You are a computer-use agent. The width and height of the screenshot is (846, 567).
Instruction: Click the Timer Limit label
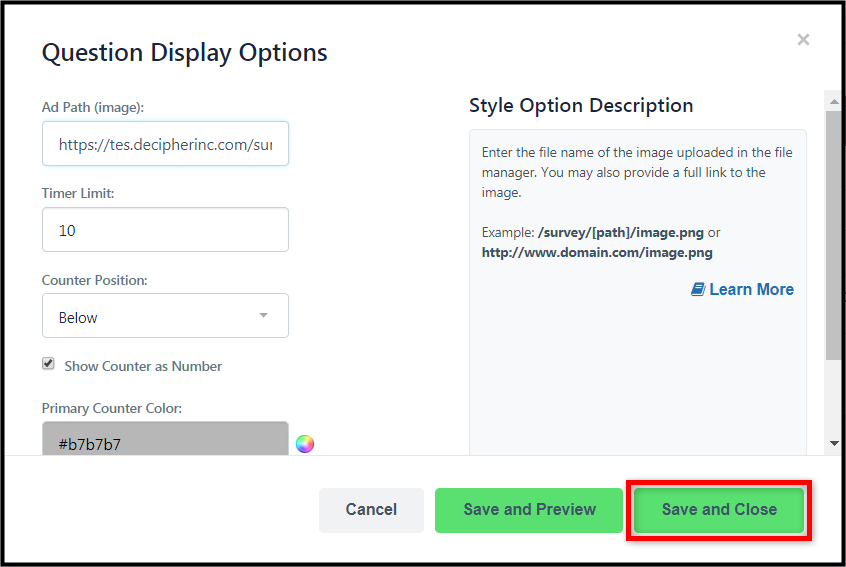(x=78, y=193)
